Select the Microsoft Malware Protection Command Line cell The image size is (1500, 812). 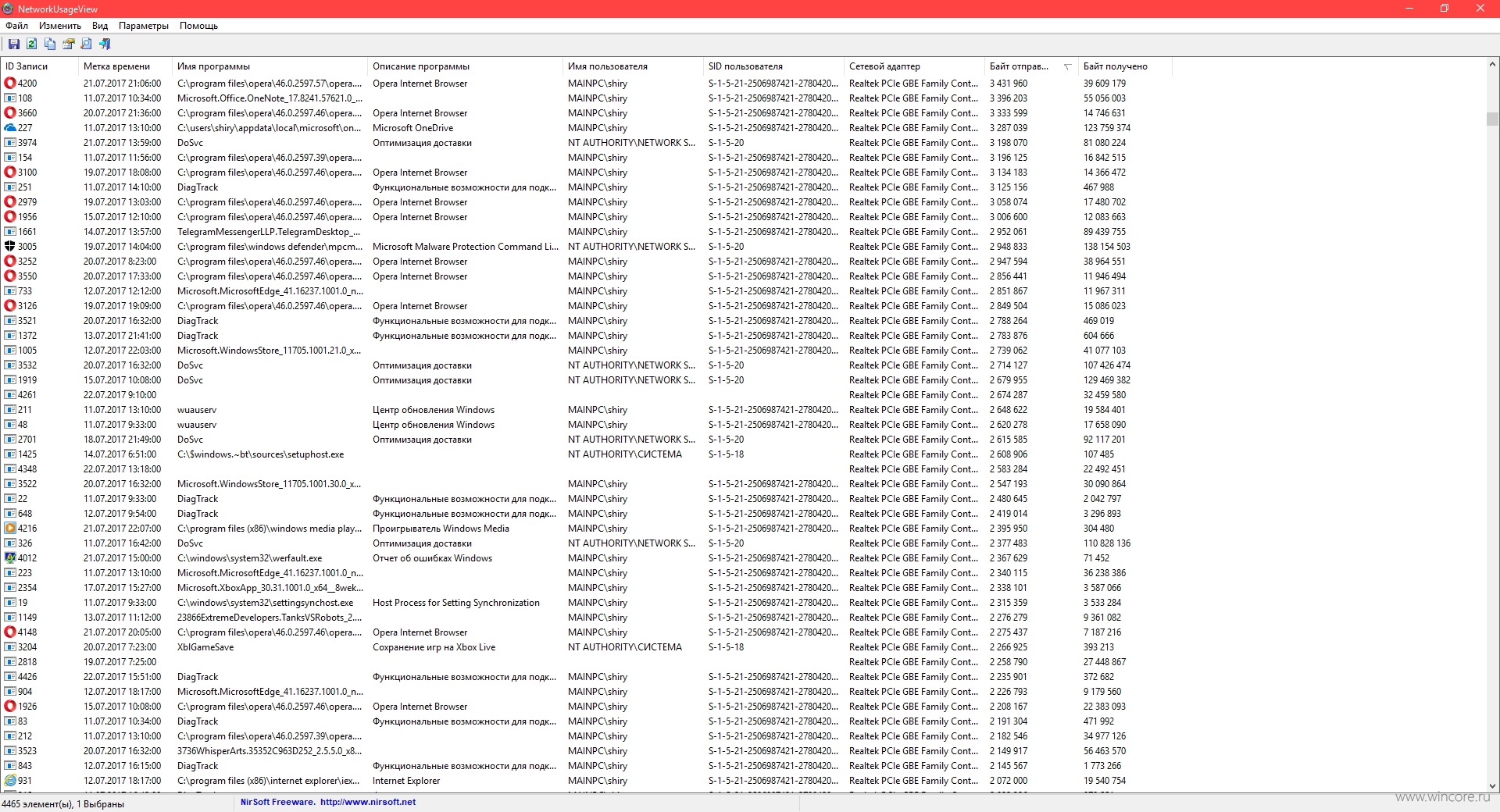[465, 246]
